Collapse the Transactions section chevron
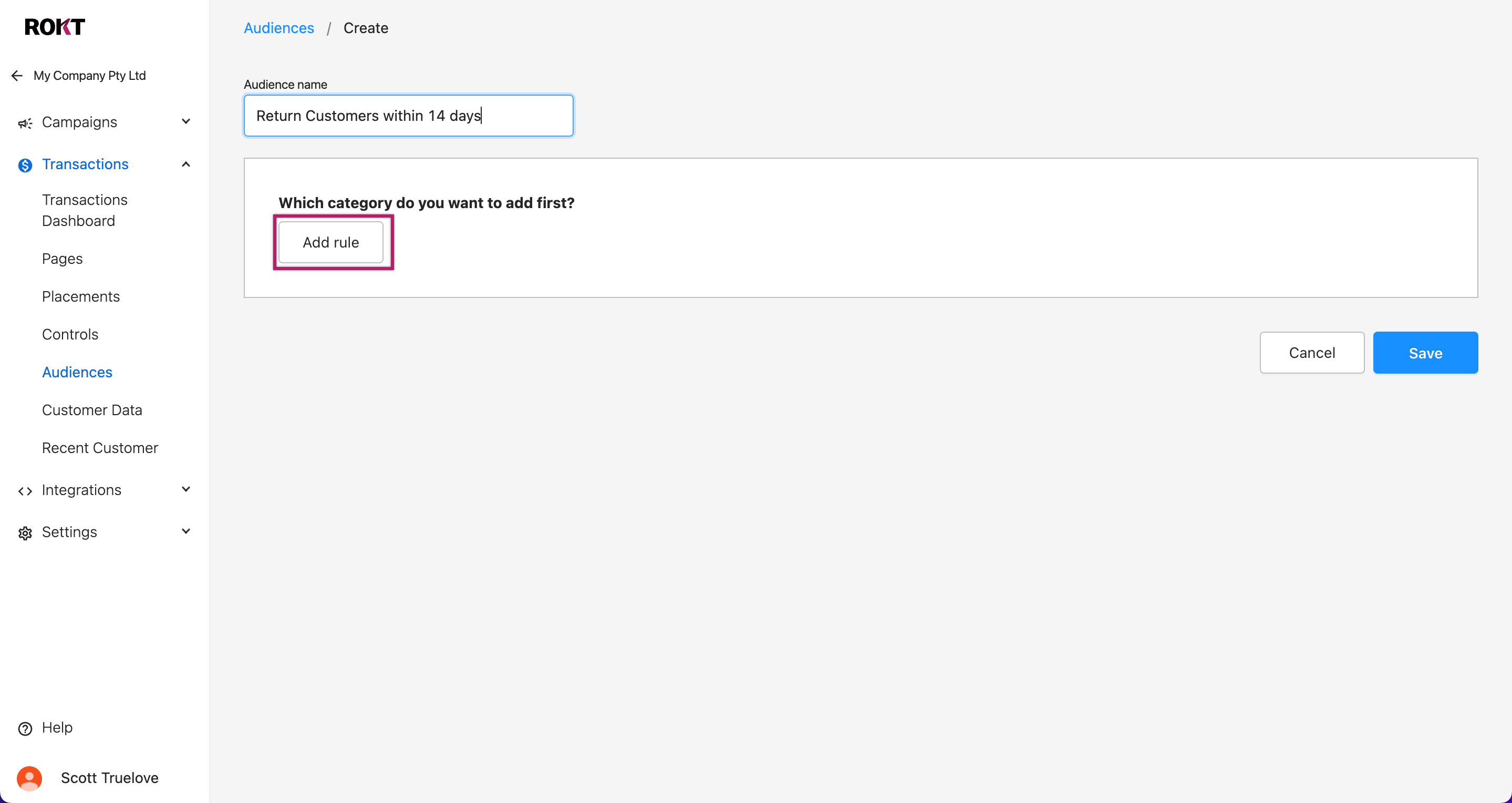1512x803 pixels. 186,164
